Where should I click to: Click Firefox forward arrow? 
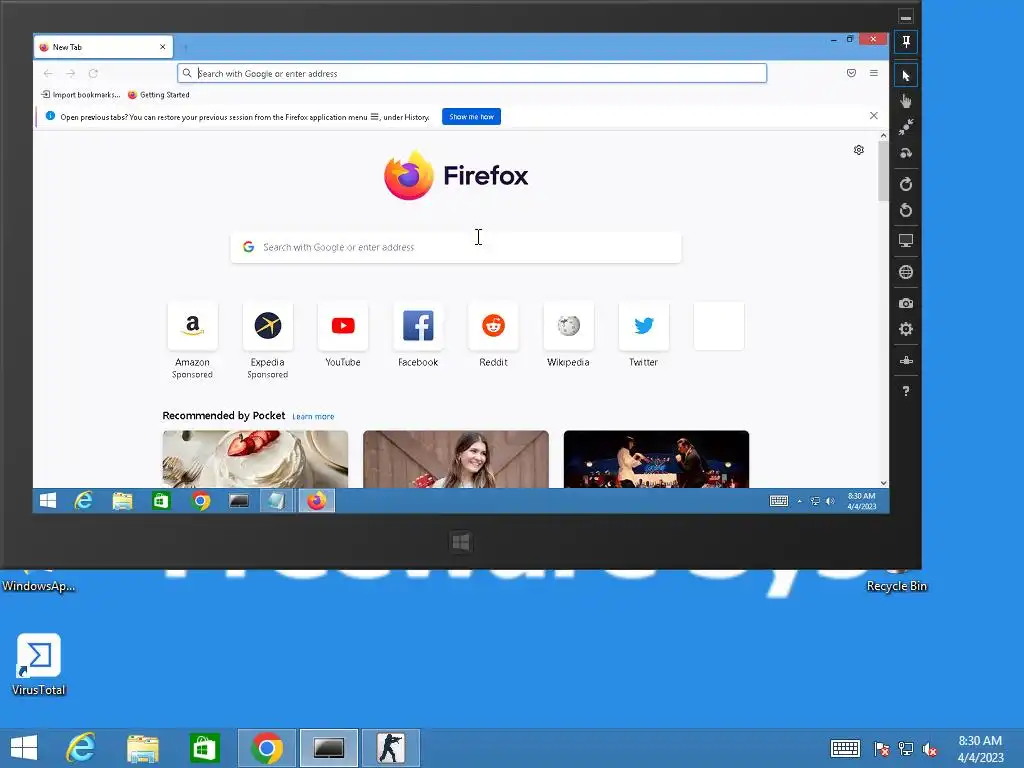pyautogui.click(x=71, y=73)
